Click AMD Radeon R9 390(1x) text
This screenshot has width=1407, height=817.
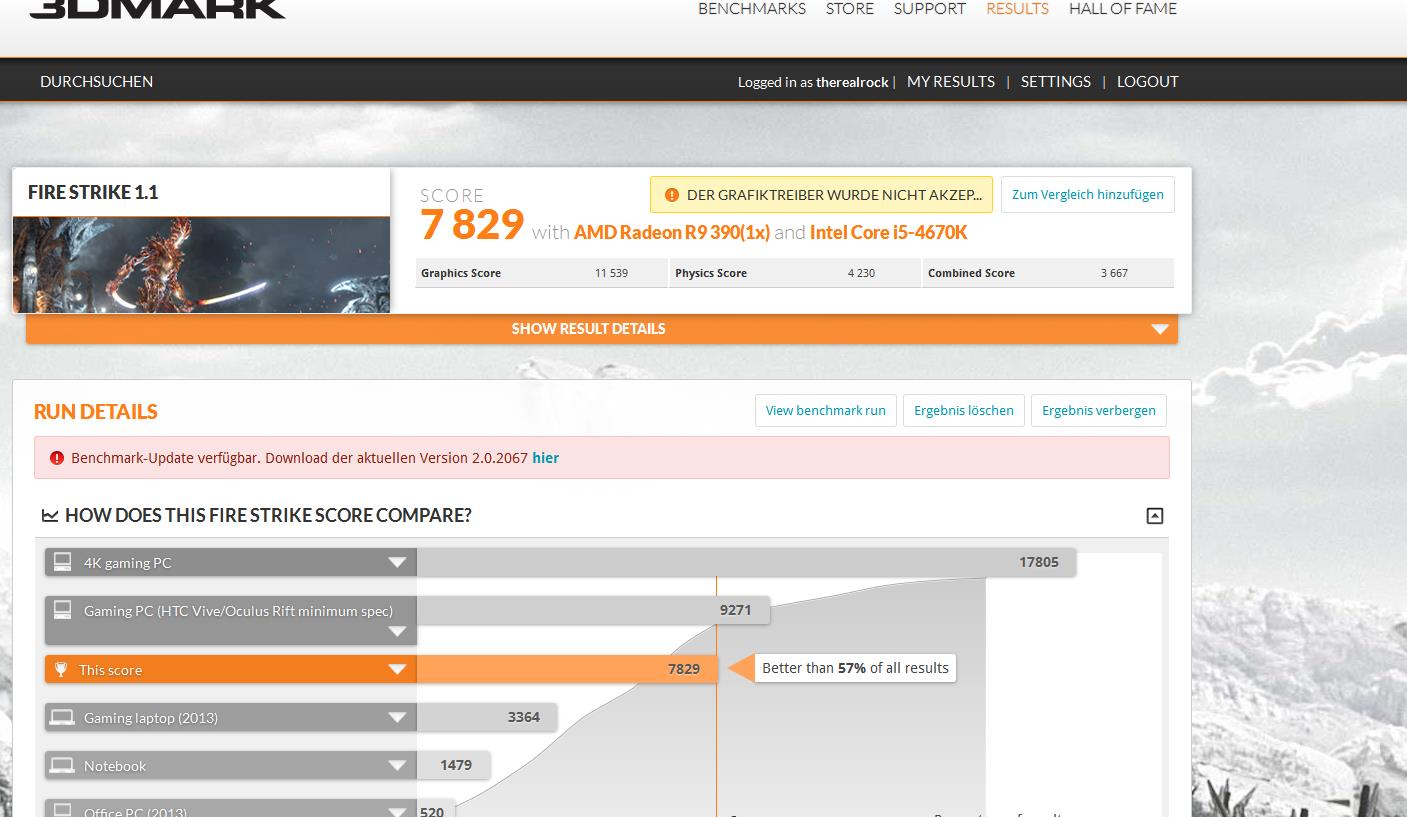tap(672, 233)
